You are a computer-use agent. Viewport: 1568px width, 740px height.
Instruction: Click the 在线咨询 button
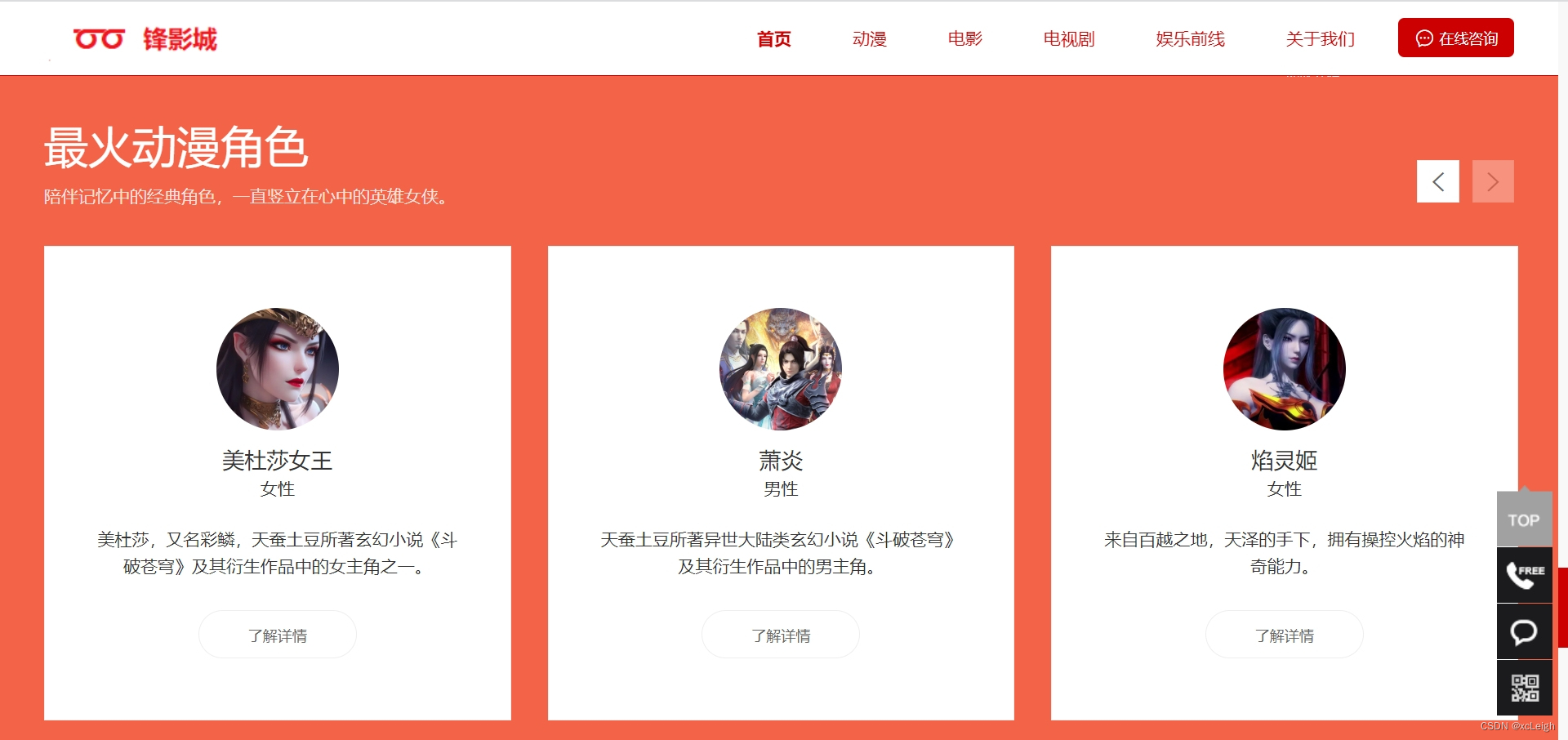(1455, 38)
